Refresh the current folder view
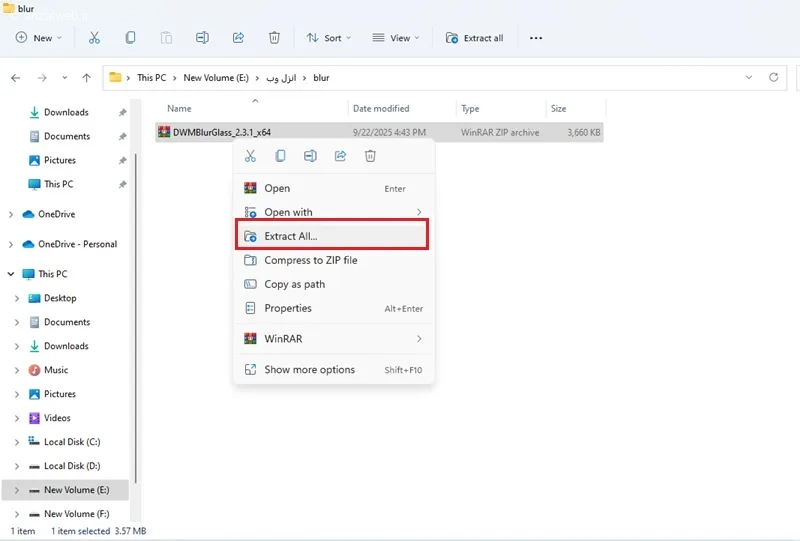 773,78
